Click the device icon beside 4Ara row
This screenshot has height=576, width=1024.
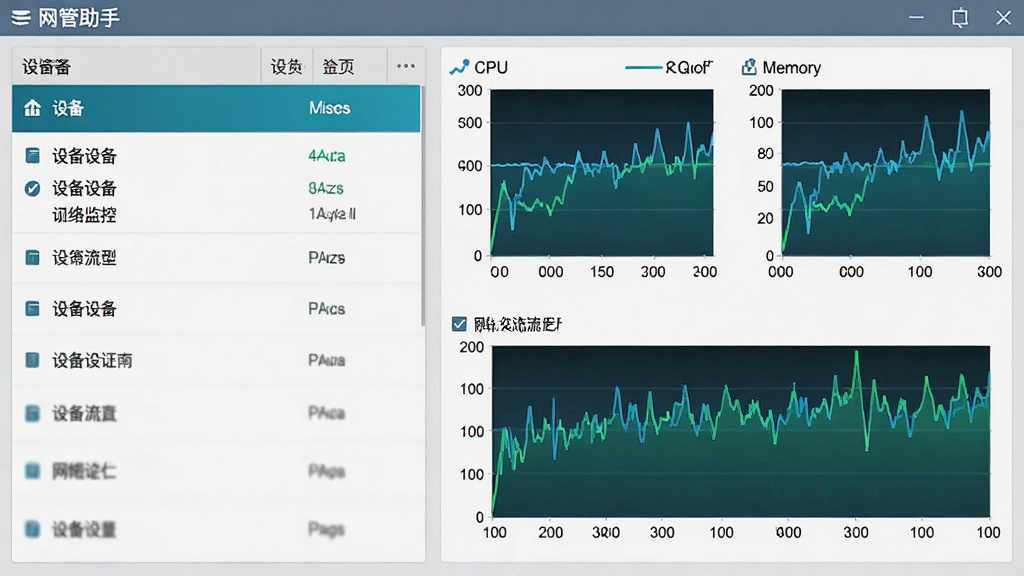[32, 155]
